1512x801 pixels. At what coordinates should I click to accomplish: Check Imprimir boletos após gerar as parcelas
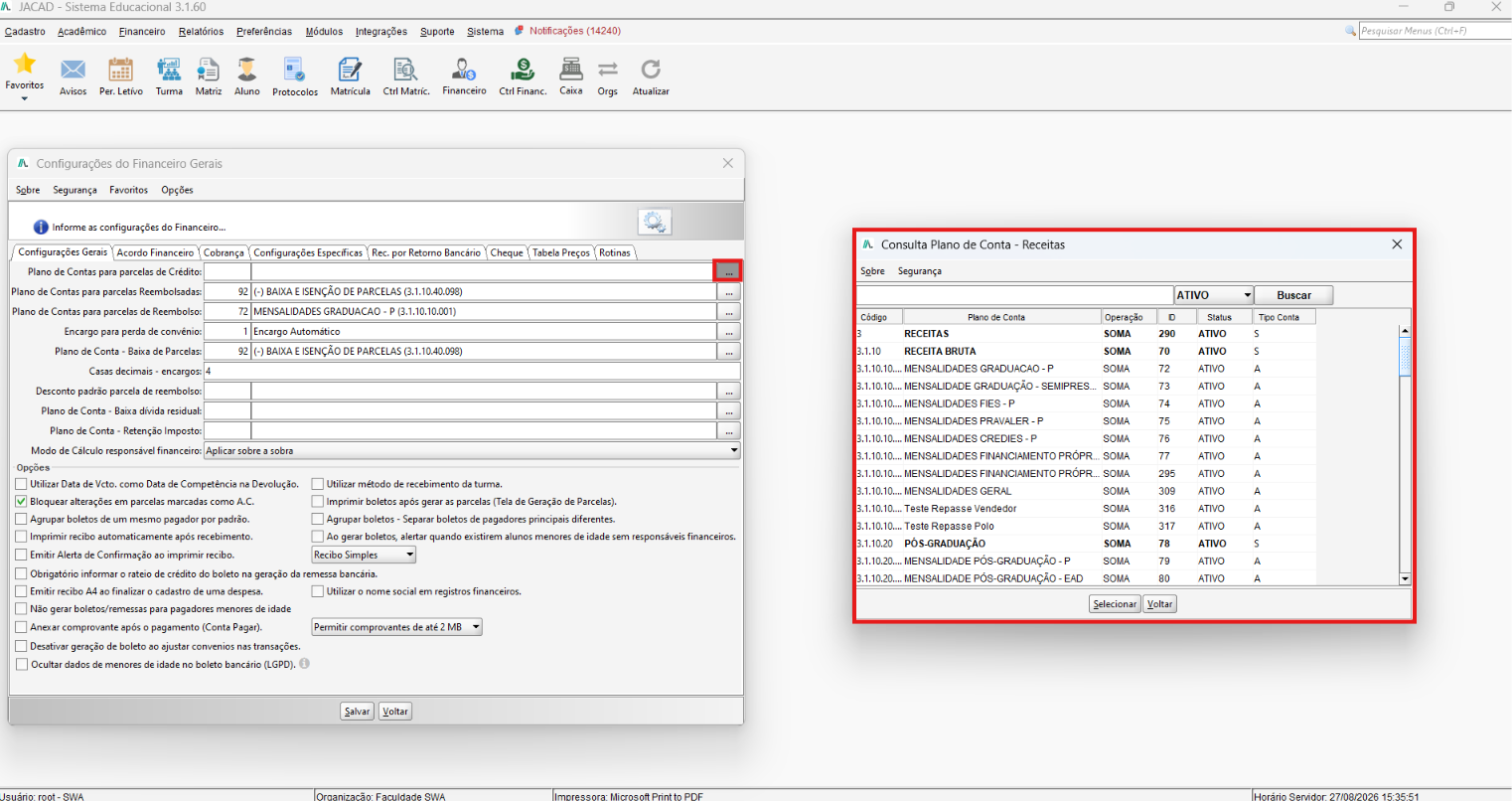[x=318, y=502]
